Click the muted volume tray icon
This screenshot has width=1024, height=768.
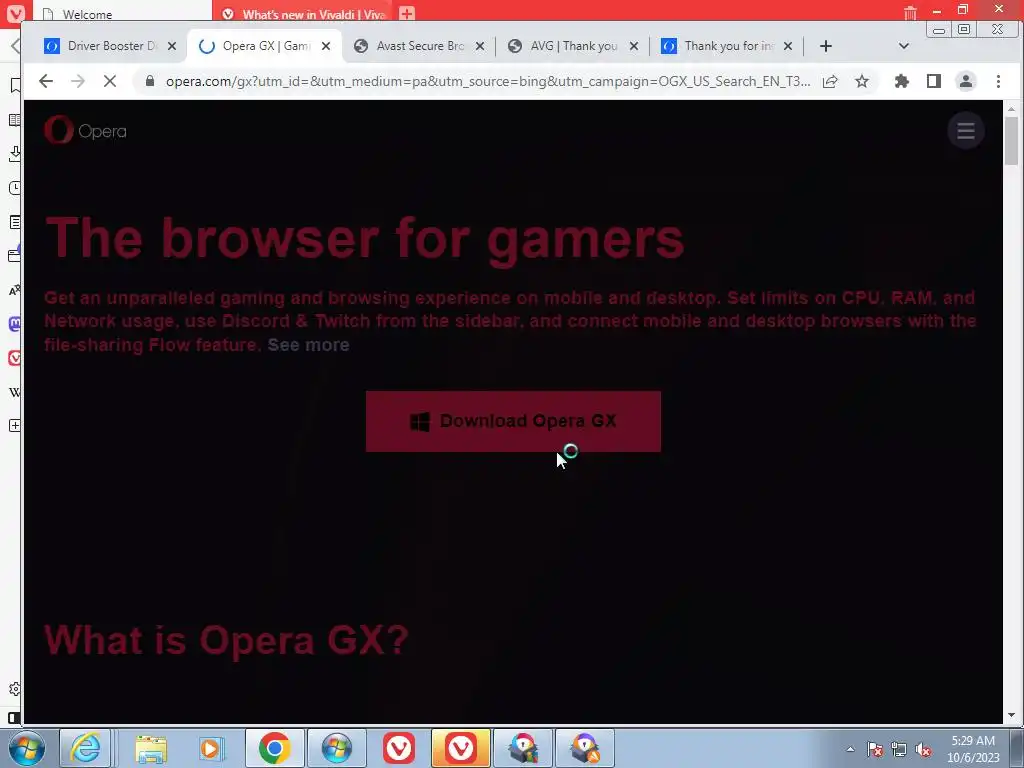(923, 750)
